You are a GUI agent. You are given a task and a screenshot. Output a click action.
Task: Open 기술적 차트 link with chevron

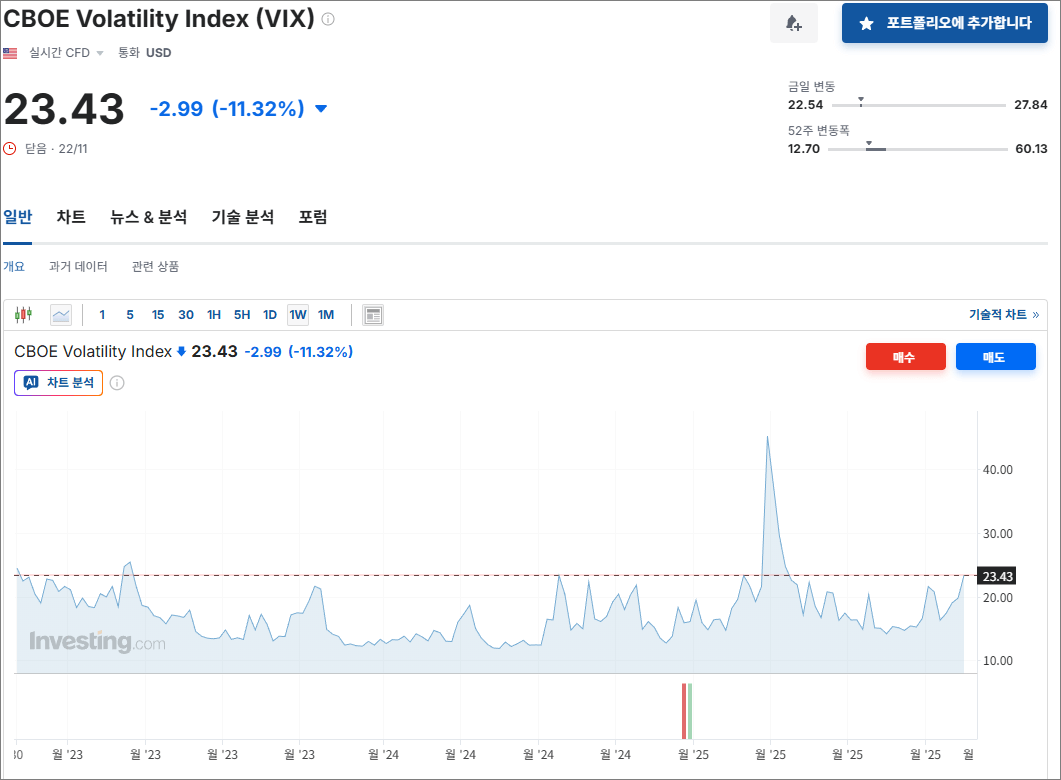(x=1003, y=314)
